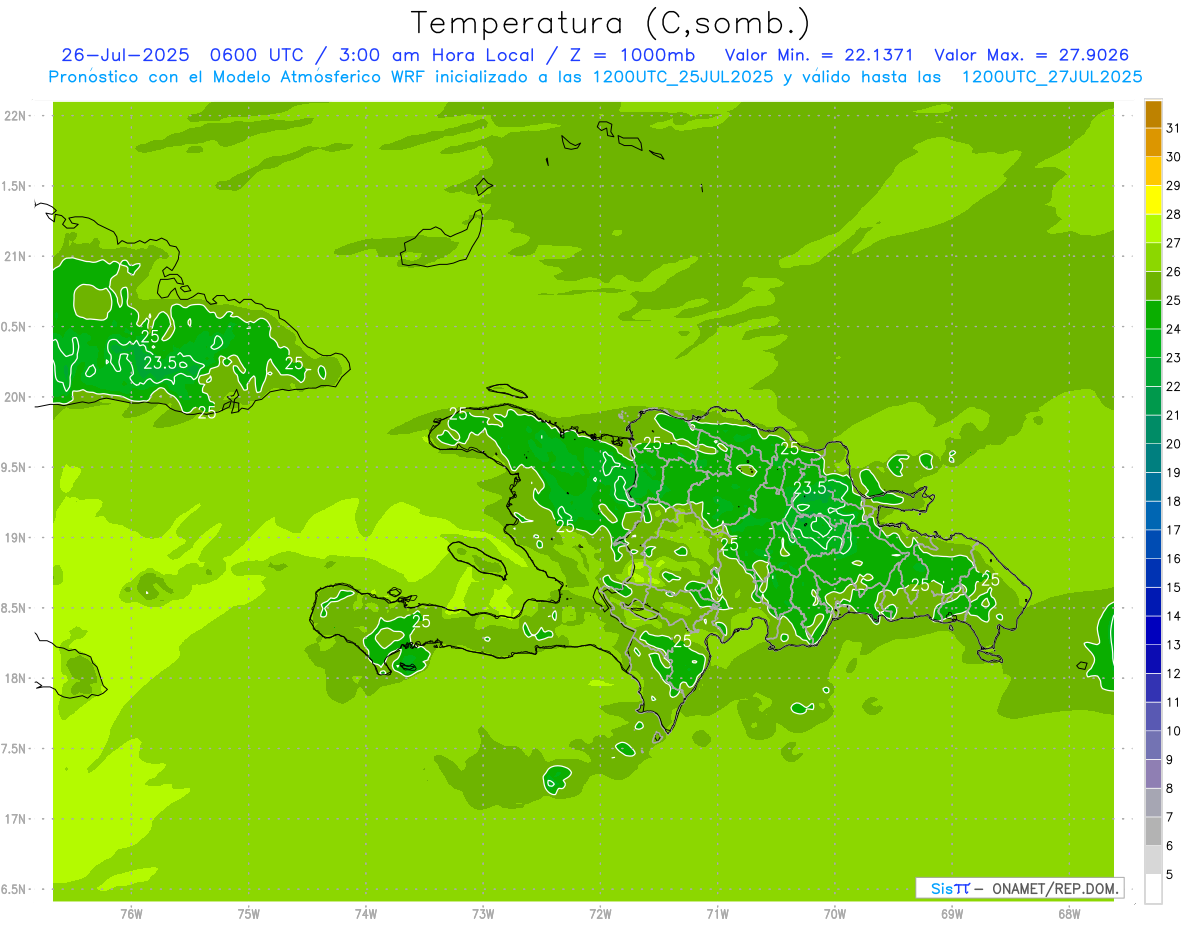Click the color bar segment between 26 and 27
1200x927 pixels.
pos(1153,257)
